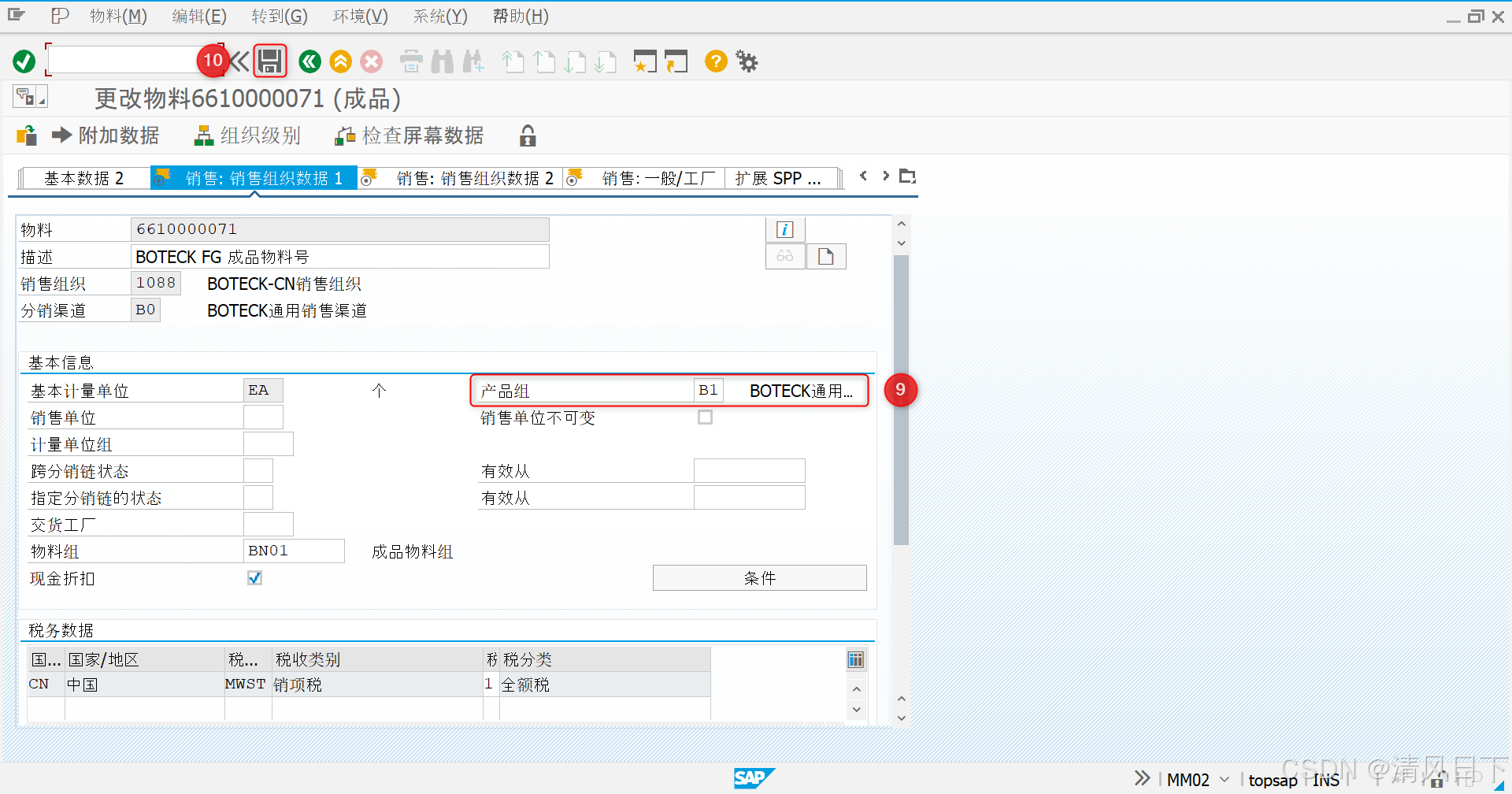Click the 描述 field with BOTECK FG 成品物料号

pos(339,257)
